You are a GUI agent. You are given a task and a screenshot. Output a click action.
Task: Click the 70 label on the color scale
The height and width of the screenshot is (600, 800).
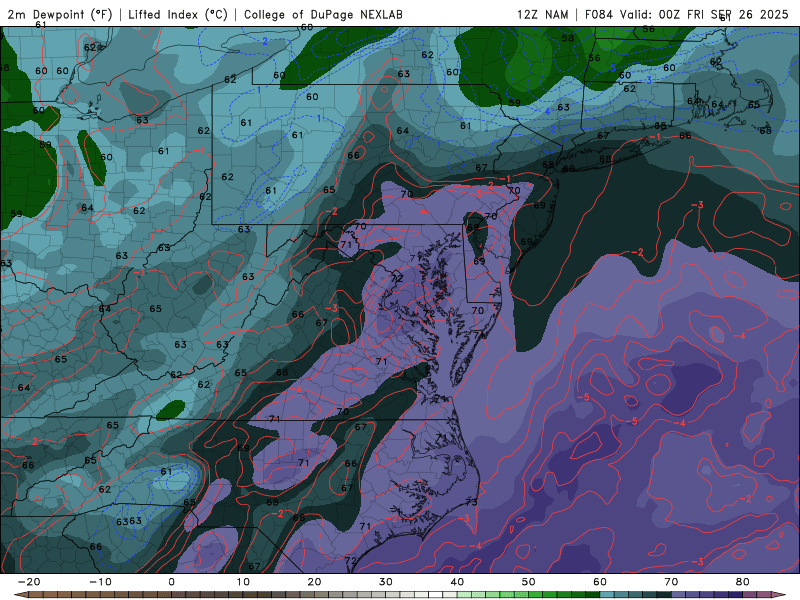tap(671, 582)
